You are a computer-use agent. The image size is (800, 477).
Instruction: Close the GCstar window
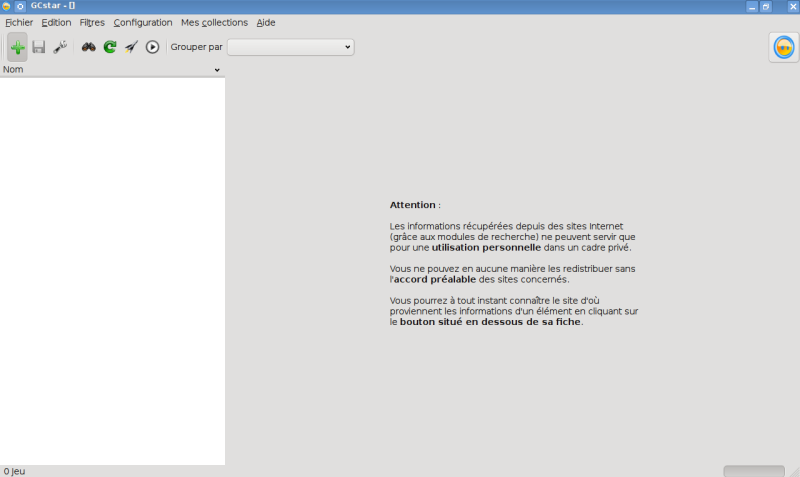click(792, 7)
